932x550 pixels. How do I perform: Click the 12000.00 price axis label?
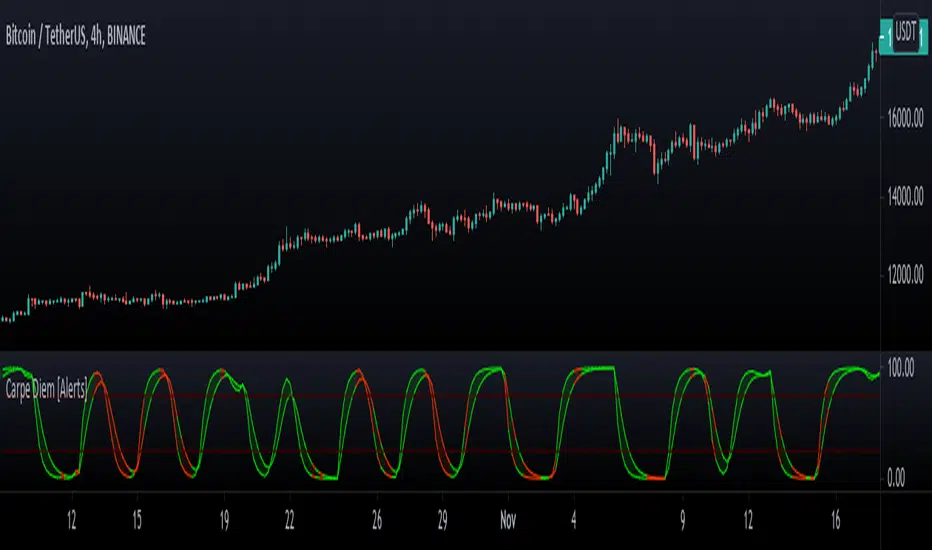coord(906,277)
